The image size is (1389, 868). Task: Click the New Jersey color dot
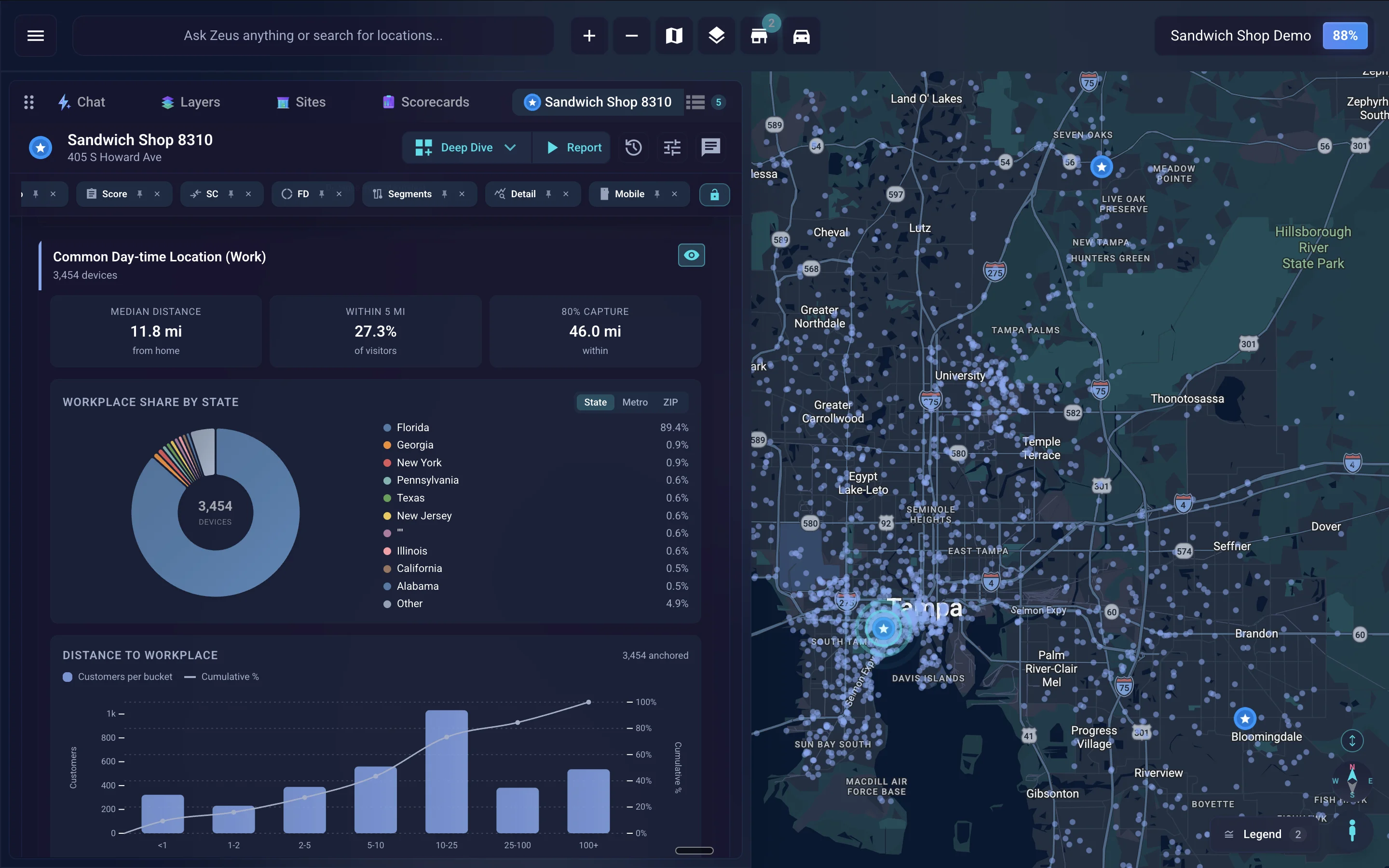coord(387,516)
